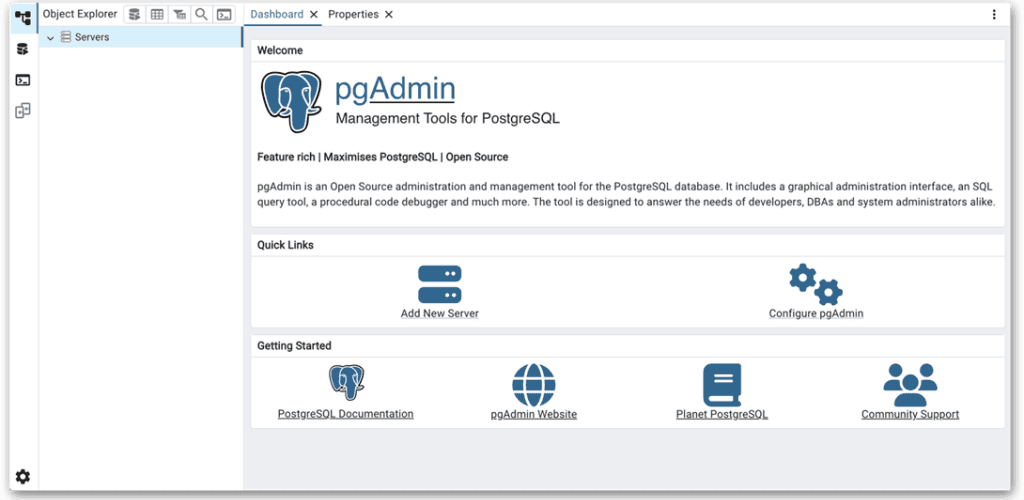The image size is (1024, 500).
Task: Click the pgAdmin title text
Action: coord(395,89)
